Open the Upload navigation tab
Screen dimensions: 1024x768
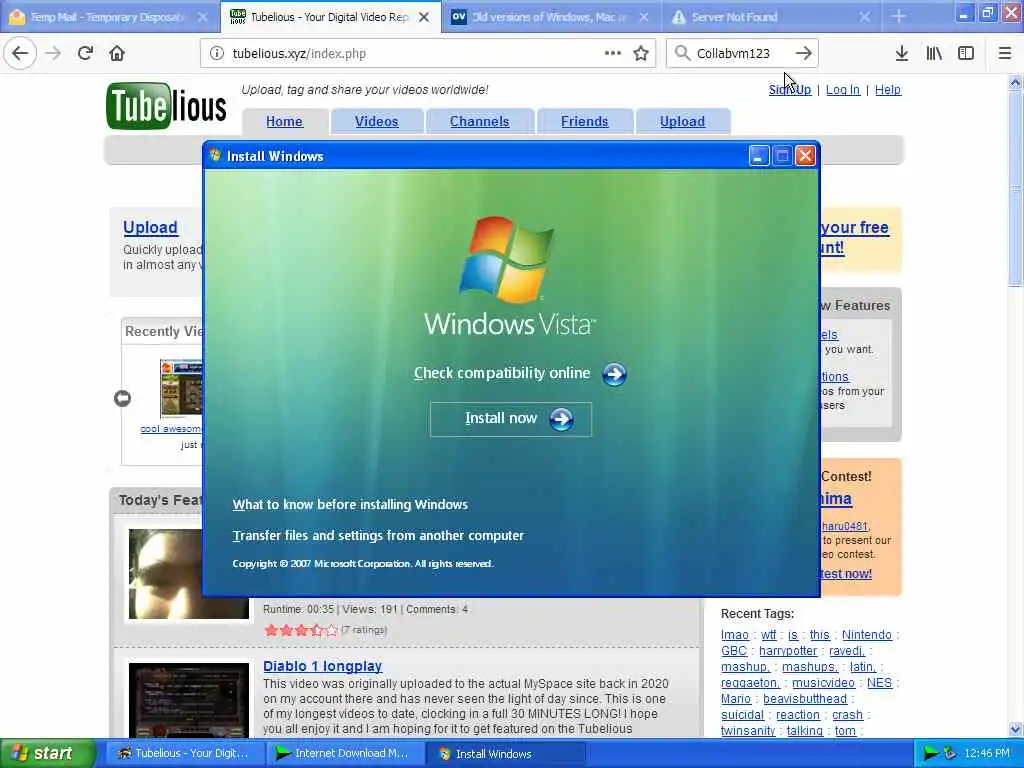(682, 121)
